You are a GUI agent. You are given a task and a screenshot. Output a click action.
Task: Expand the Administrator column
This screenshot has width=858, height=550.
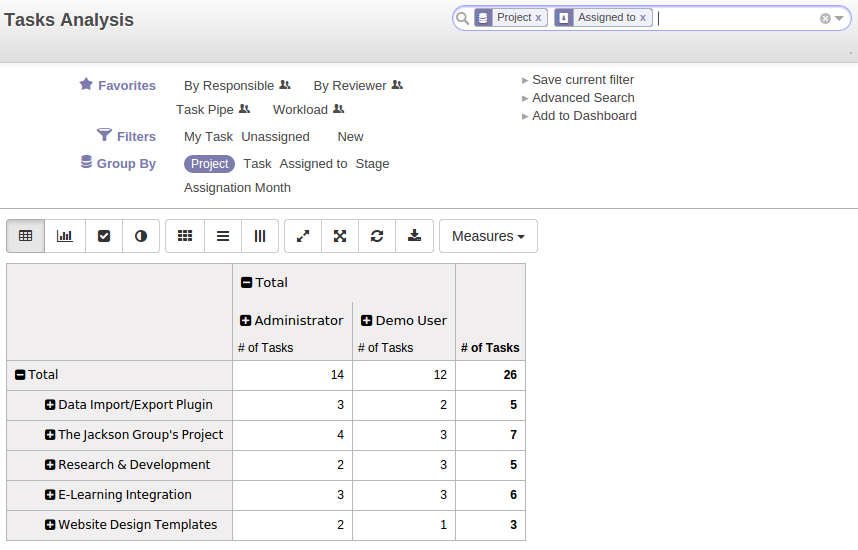coord(245,321)
